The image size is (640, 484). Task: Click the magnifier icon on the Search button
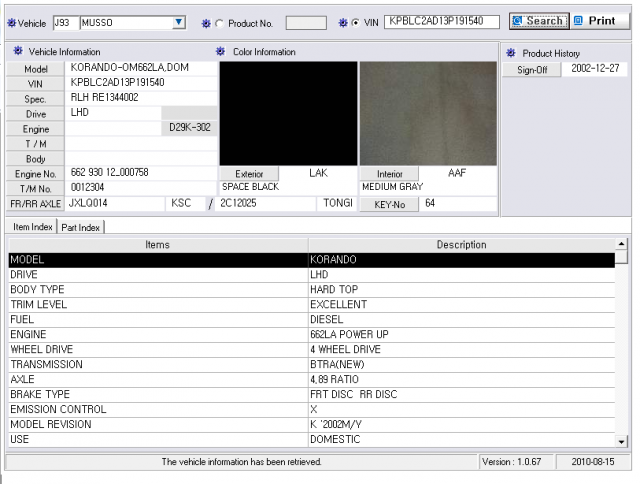pyautogui.click(x=518, y=20)
